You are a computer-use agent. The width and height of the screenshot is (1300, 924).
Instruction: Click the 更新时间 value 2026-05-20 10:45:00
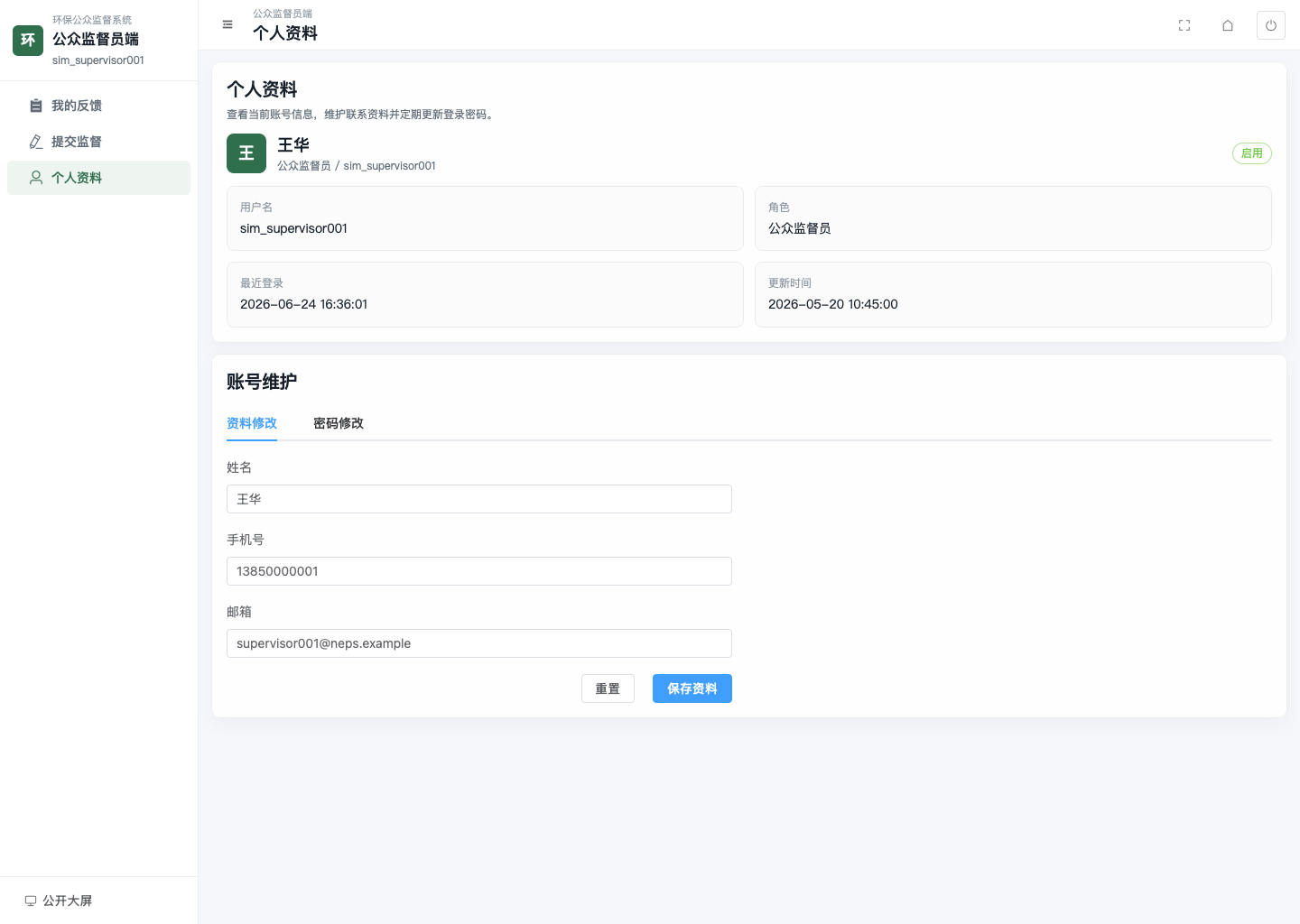tap(833, 304)
